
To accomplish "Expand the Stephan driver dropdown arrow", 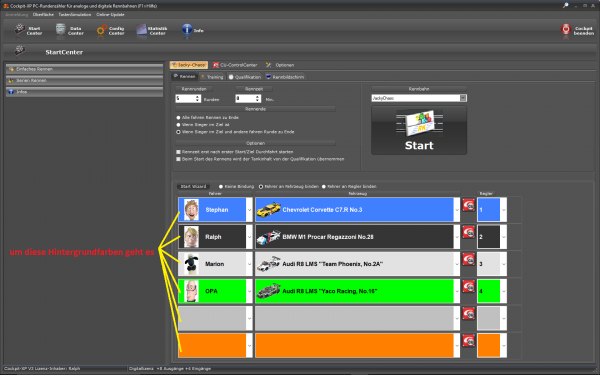I will (x=249, y=210).
